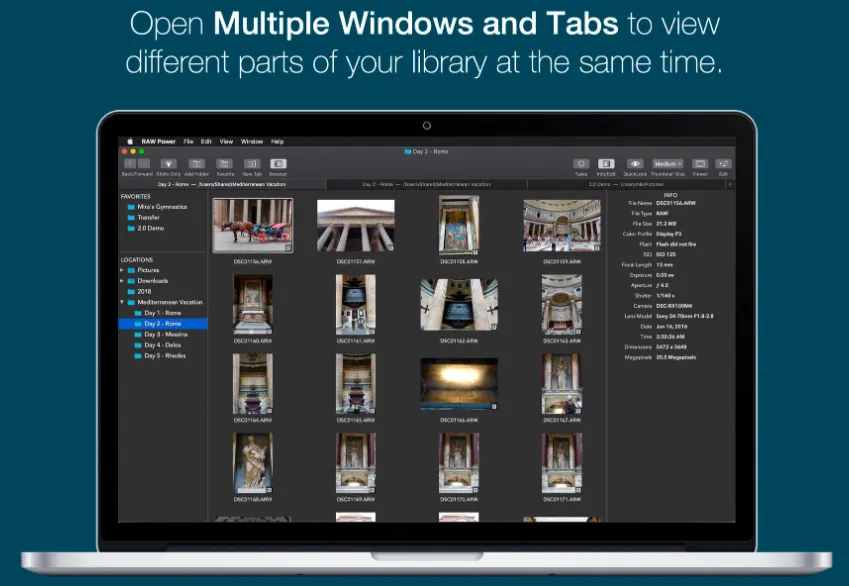Collapse the Mediterranean Vacation folder
Viewport: 849px width, 586px height.
[122, 302]
